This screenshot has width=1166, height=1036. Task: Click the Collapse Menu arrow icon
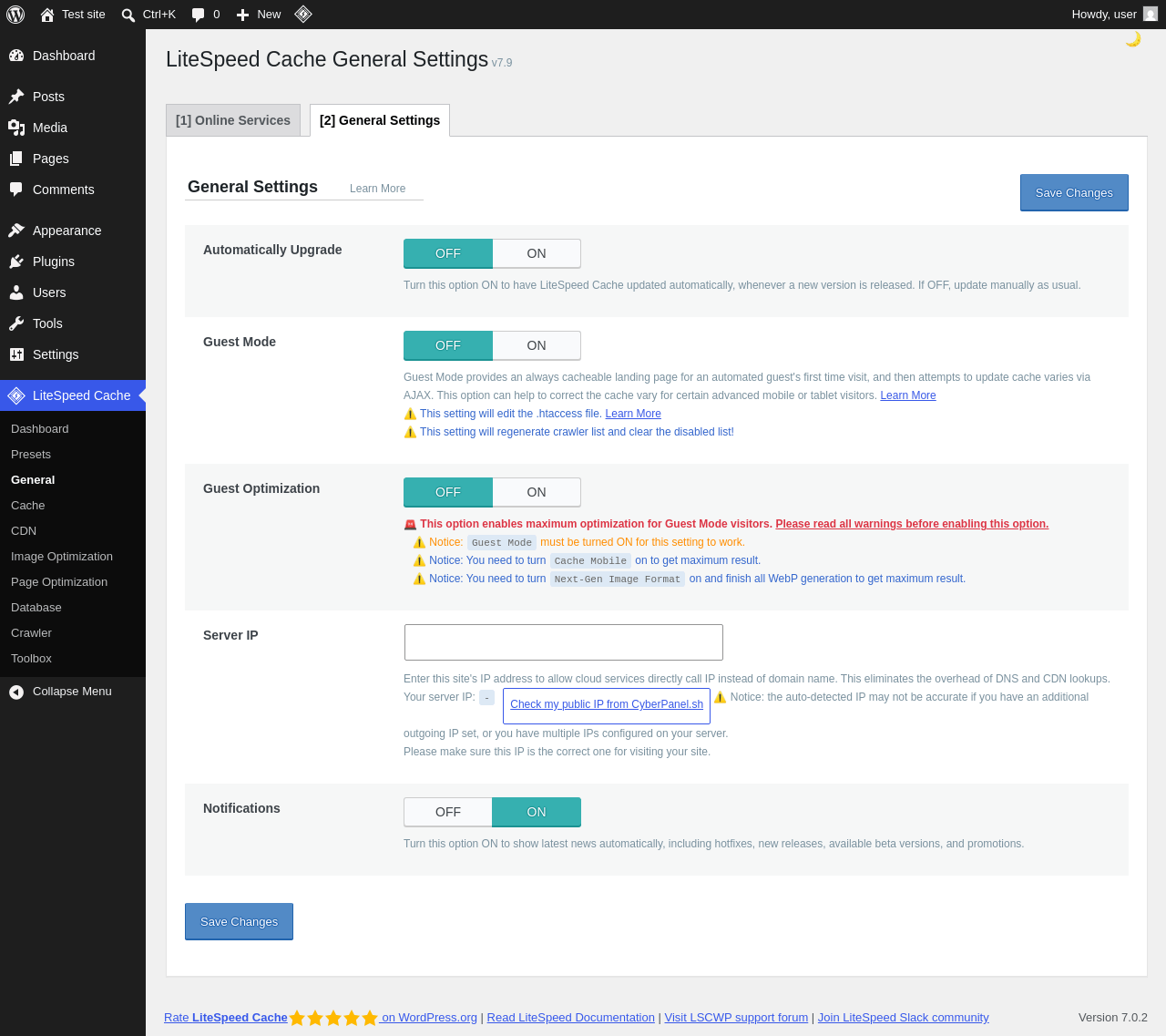pyautogui.click(x=16, y=692)
